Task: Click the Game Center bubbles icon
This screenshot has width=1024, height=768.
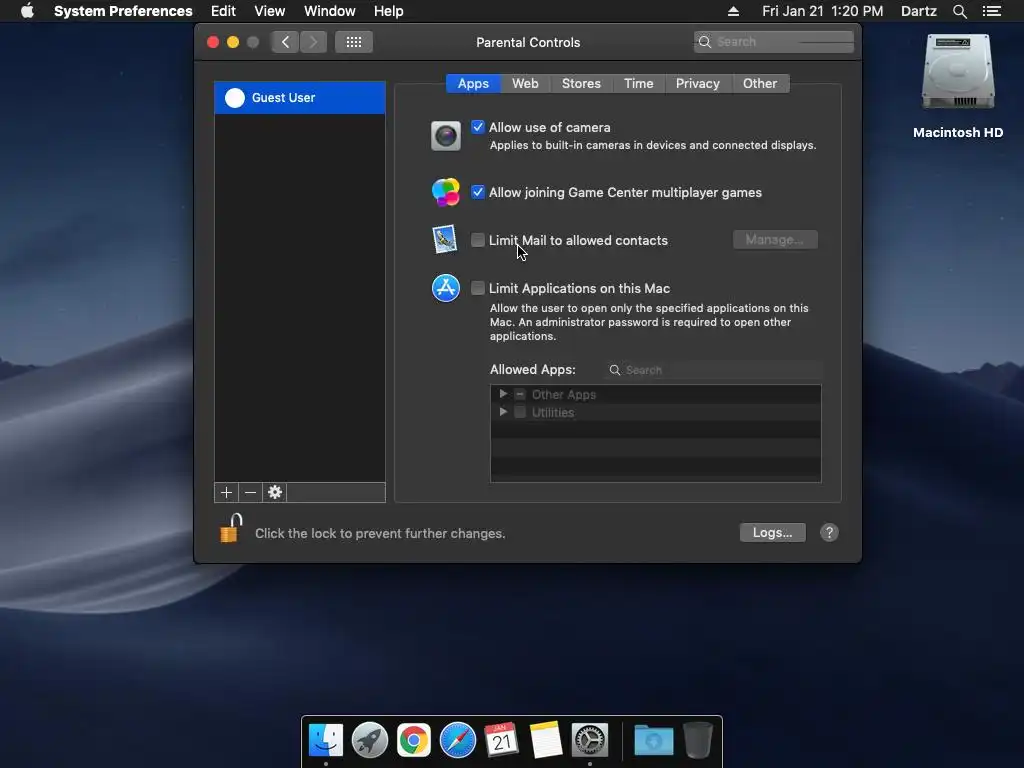Action: (445, 192)
